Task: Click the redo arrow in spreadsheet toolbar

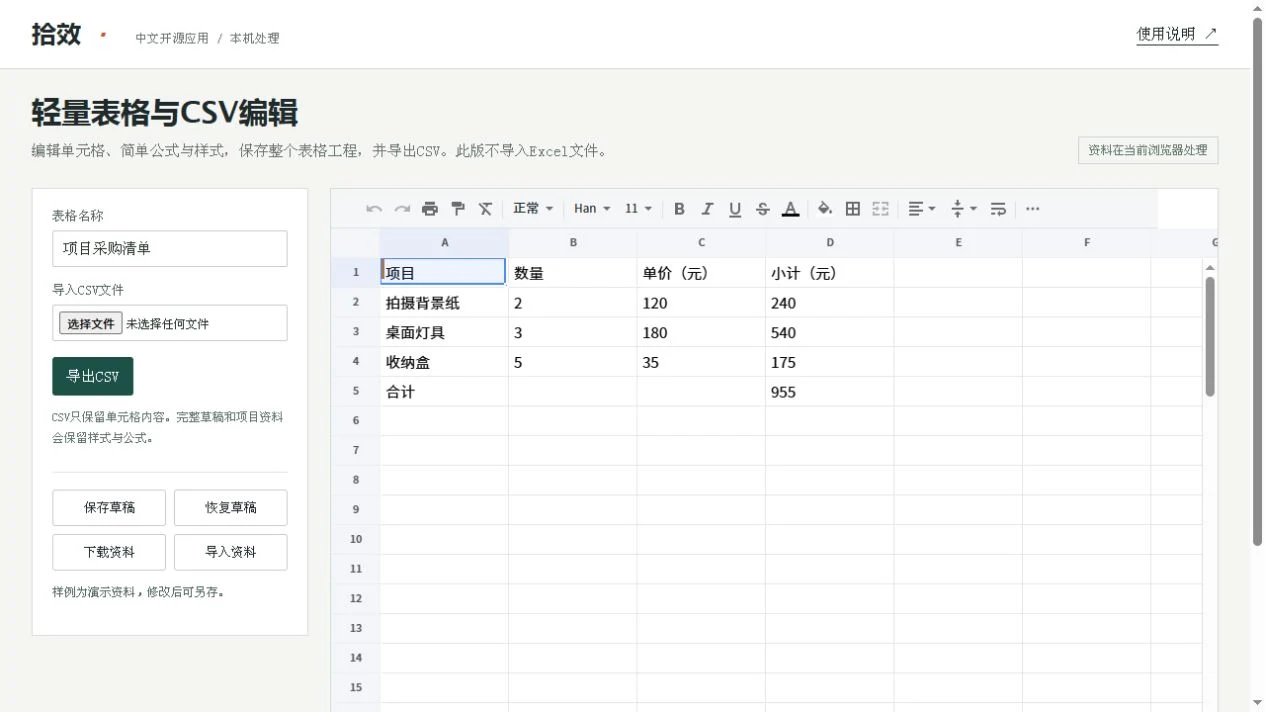Action: click(x=402, y=209)
